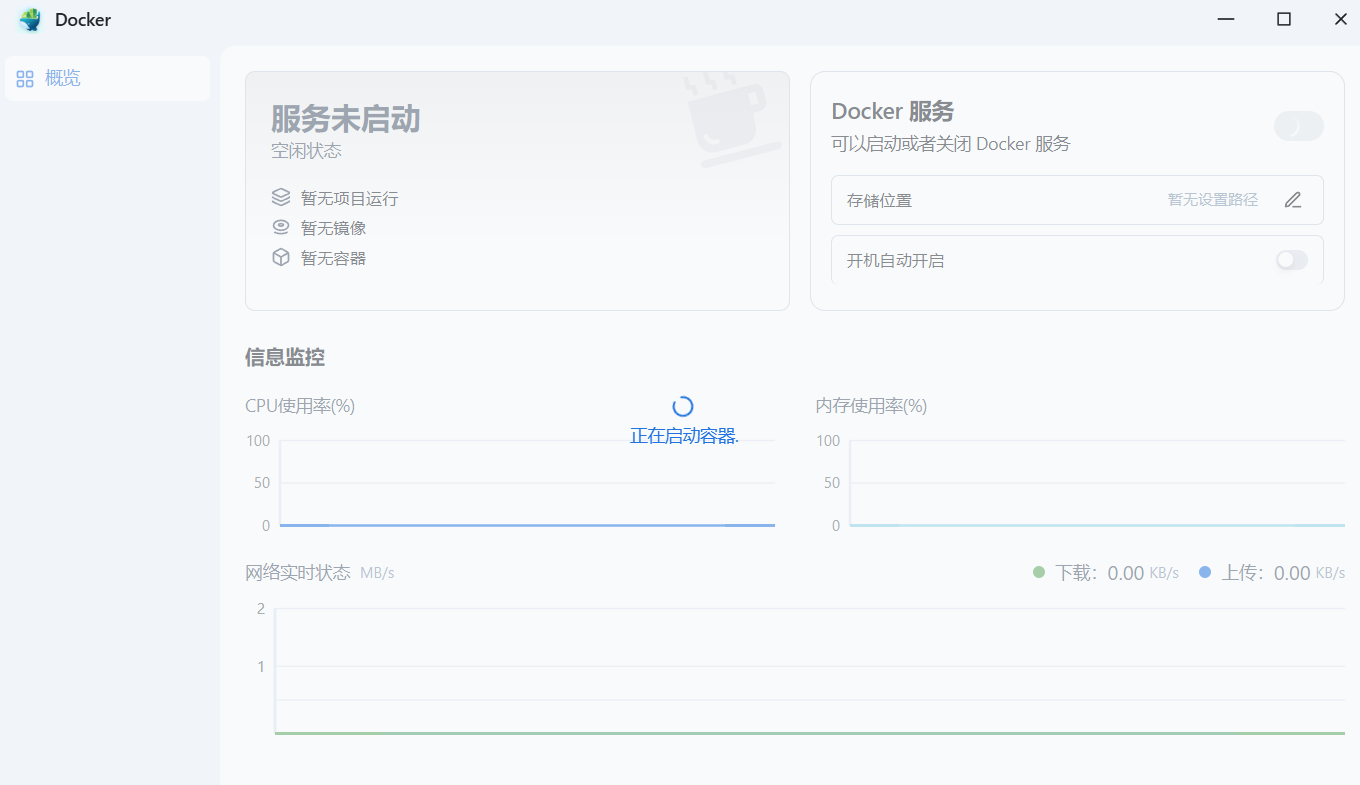Click the blue 上传 legend dot
Viewport: 1360px width, 785px height.
click(x=1203, y=572)
